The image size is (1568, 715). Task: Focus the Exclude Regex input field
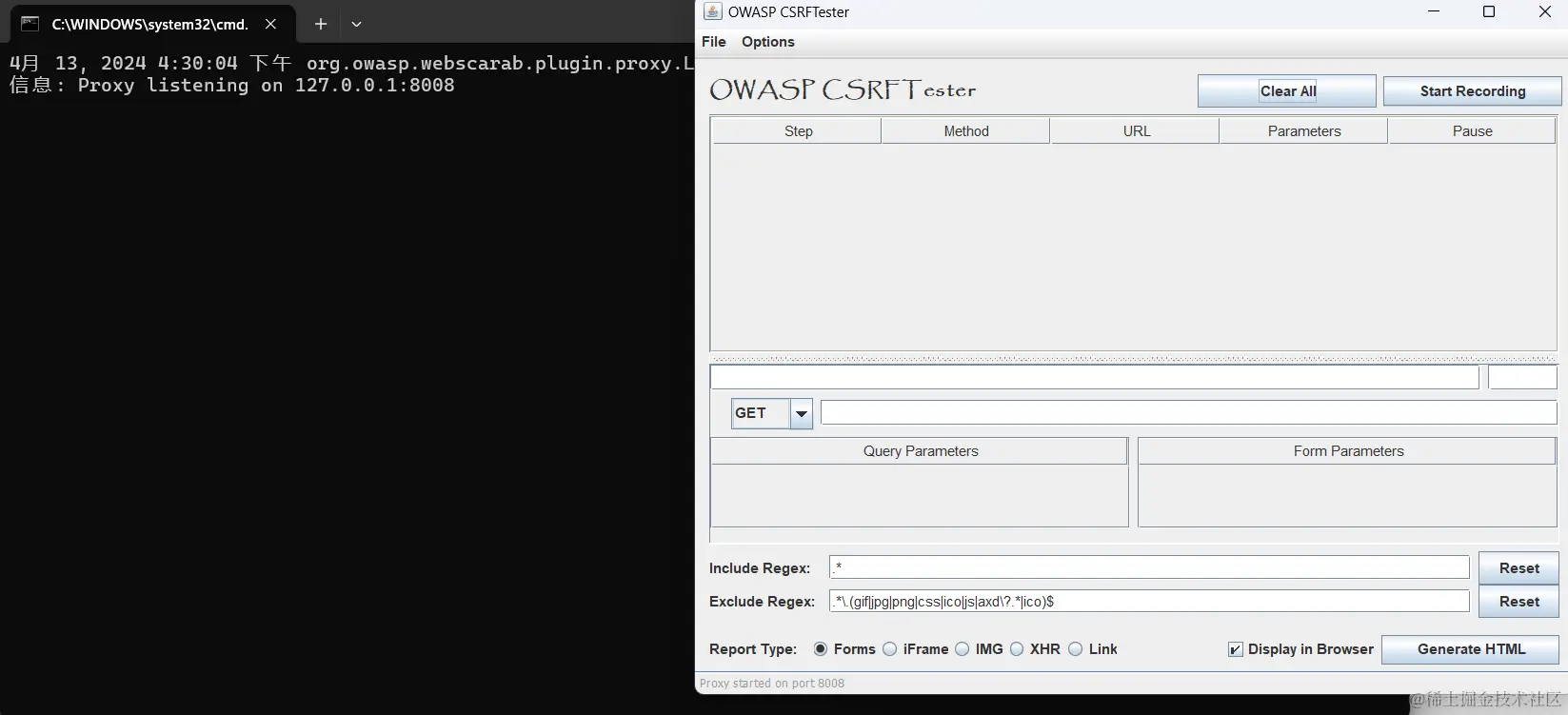click(1149, 602)
